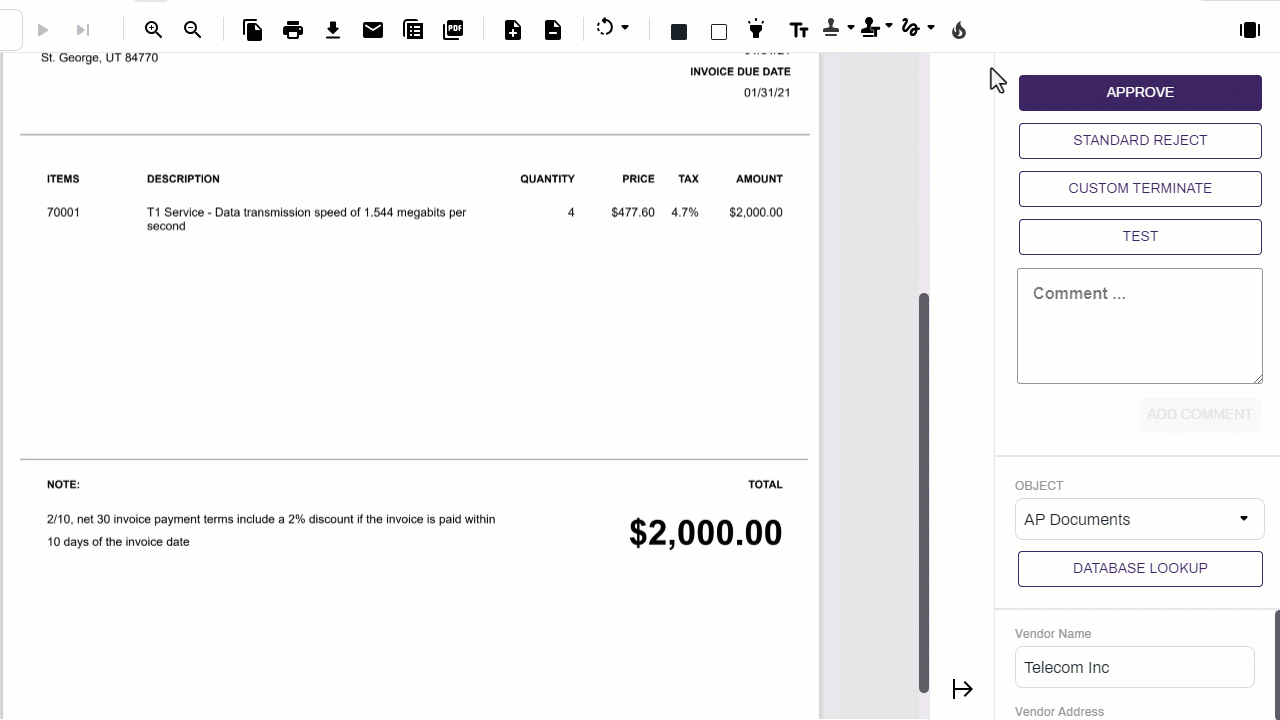Click the CUSTOM TERMINATE button
Image resolution: width=1280 pixels, height=720 pixels.
pyautogui.click(x=1140, y=188)
